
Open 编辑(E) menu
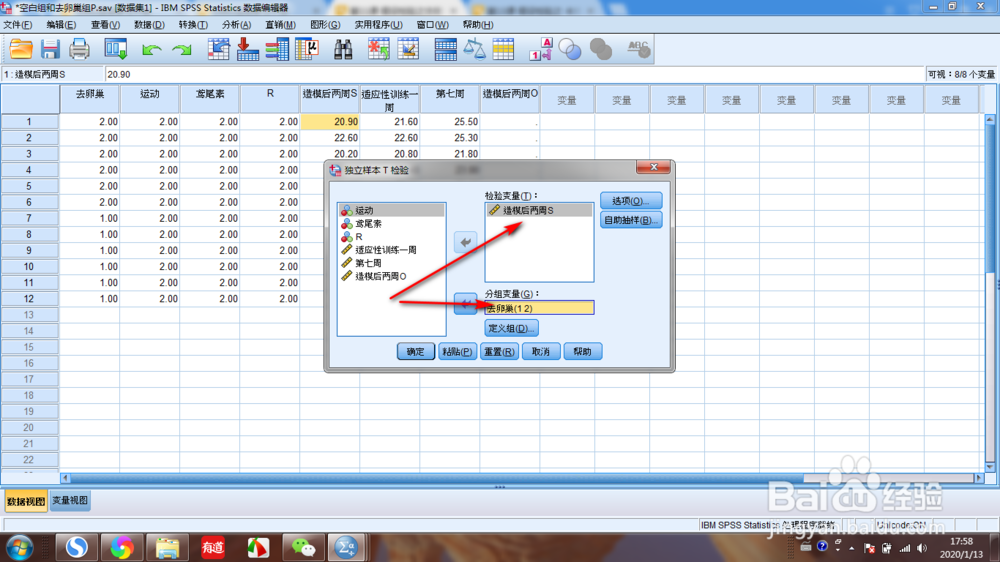click(61, 25)
